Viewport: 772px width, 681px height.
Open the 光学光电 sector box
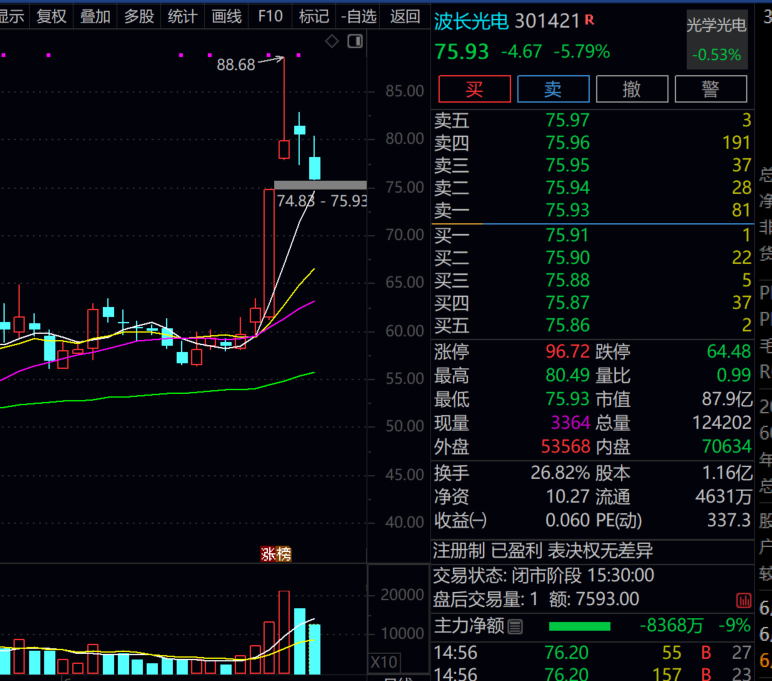tap(716, 40)
